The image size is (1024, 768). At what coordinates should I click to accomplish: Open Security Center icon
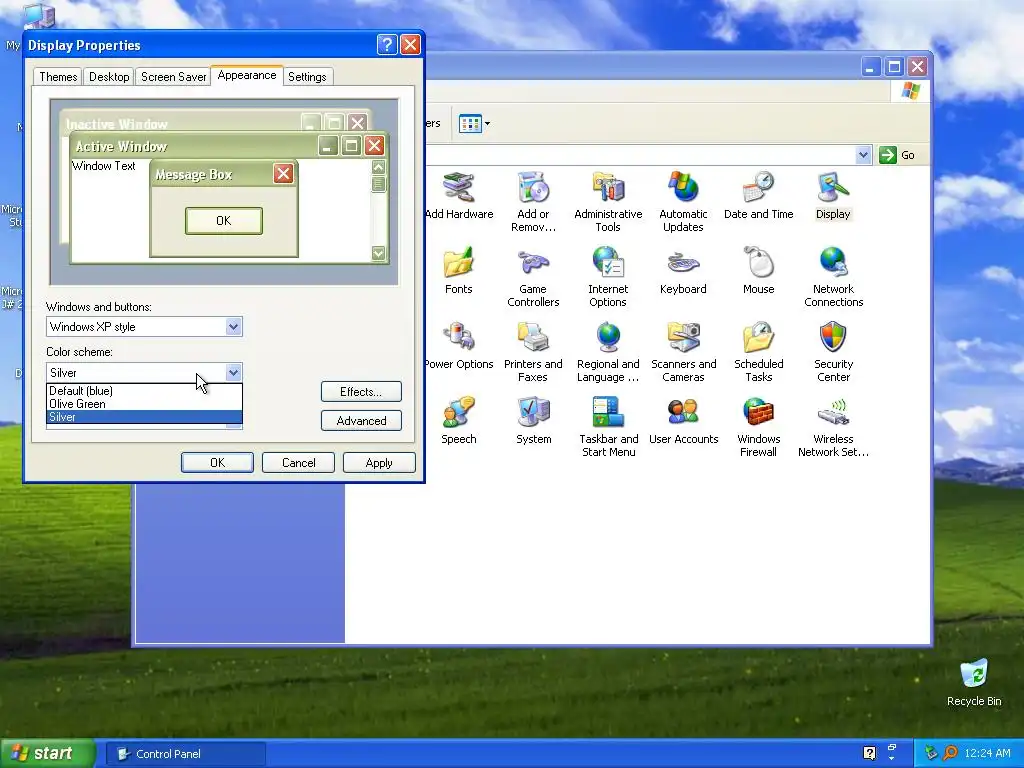833,352
